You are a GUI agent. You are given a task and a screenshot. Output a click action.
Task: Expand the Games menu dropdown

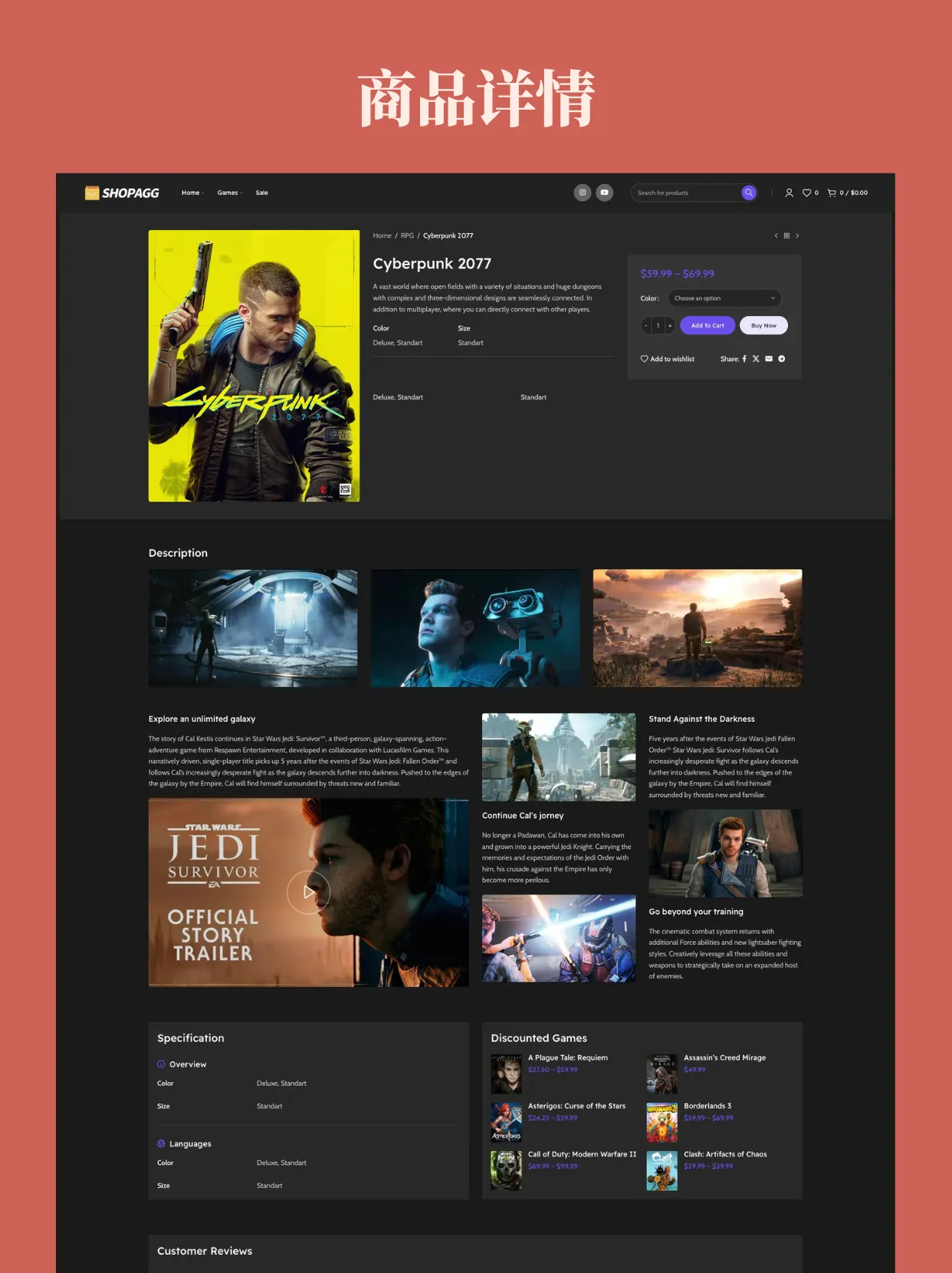[x=230, y=192]
